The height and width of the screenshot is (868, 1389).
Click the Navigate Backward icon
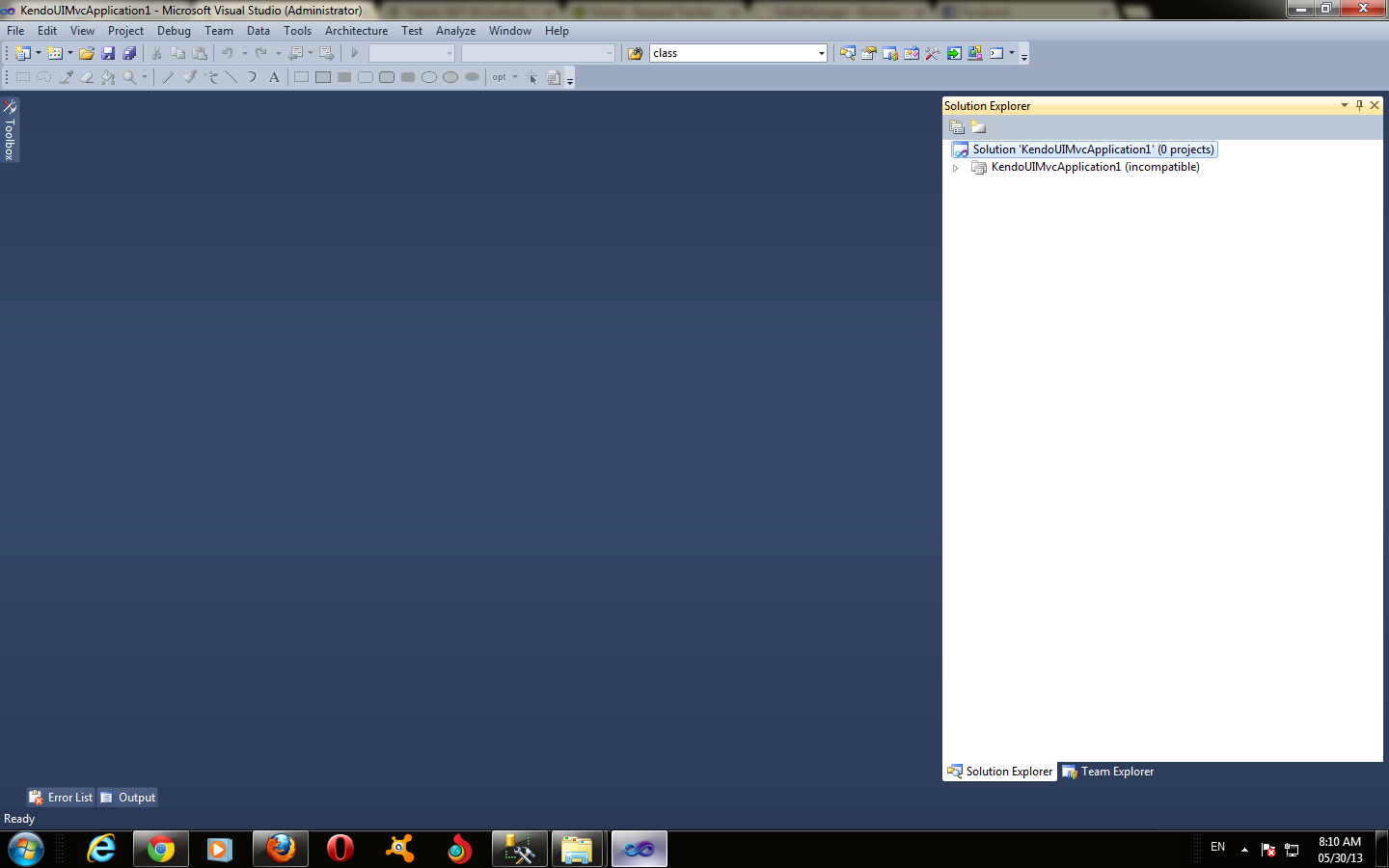tap(296, 53)
